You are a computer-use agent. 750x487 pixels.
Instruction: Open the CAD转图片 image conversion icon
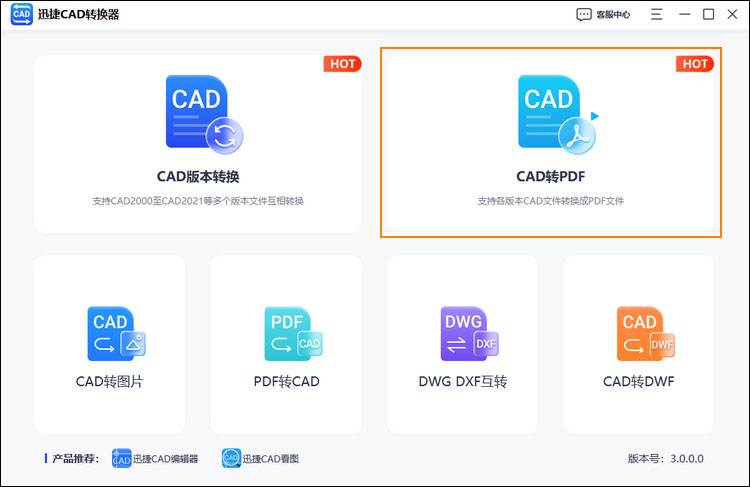pyautogui.click(x=116, y=333)
